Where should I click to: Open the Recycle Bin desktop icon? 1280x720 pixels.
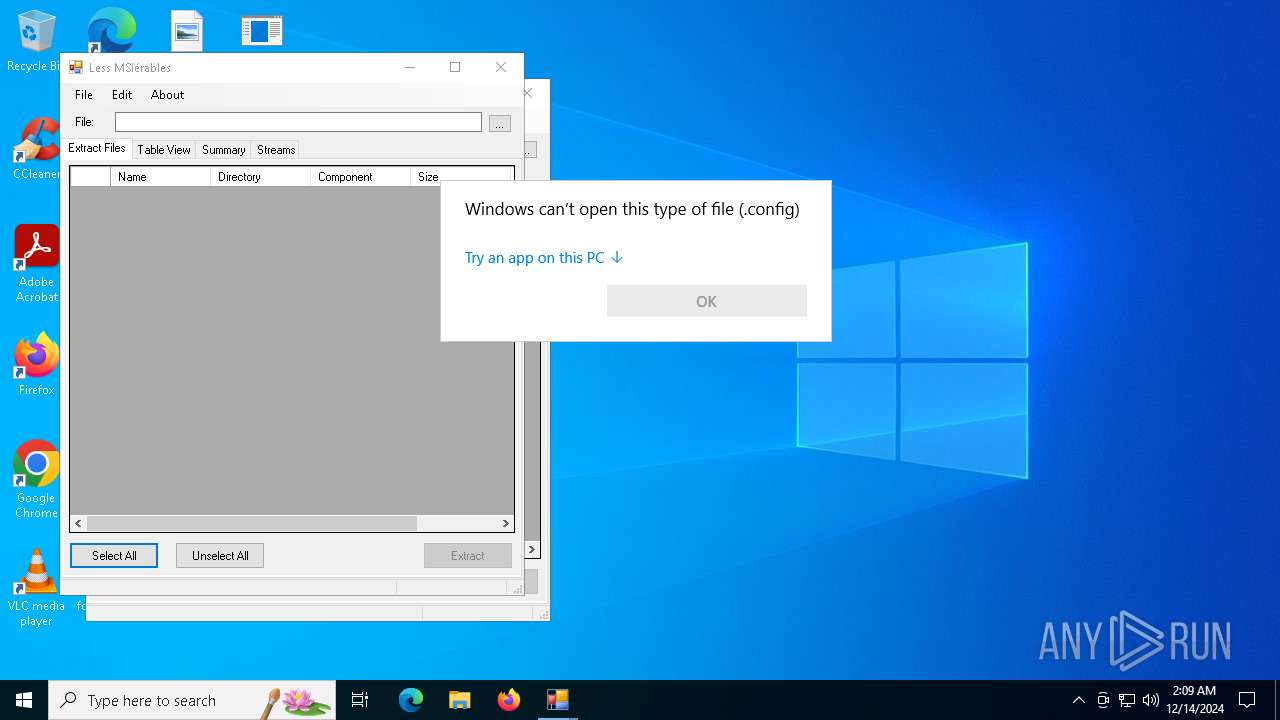(36, 42)
